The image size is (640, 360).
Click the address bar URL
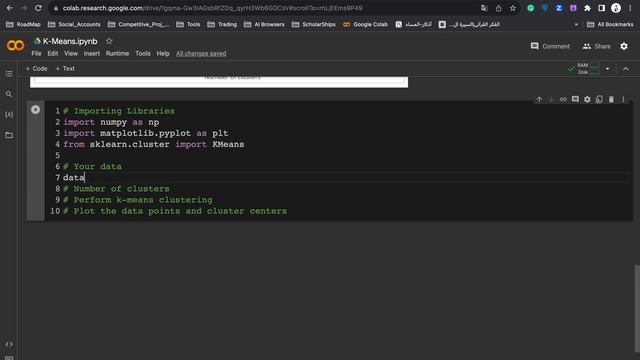[x=212, y=8]
